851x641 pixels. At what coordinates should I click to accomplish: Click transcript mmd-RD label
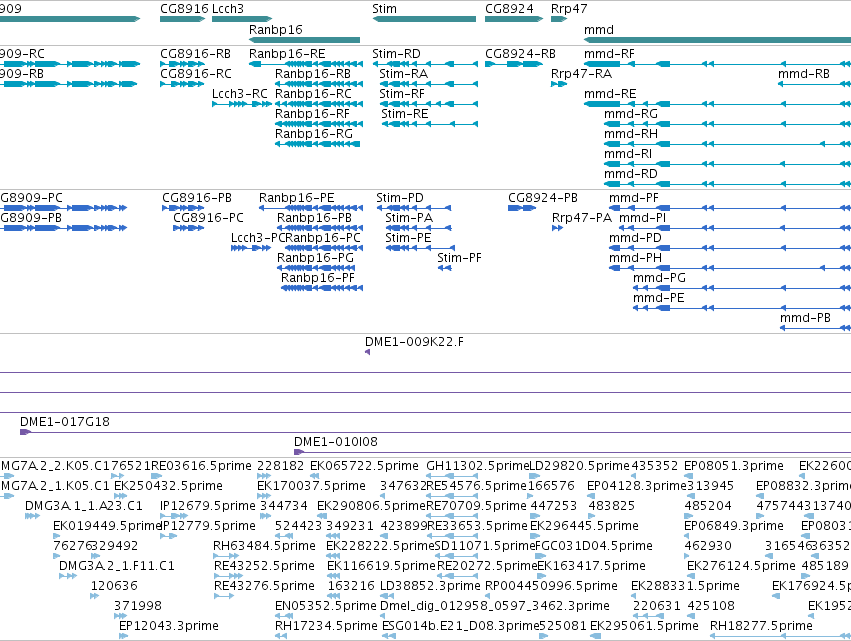(631, 174)
